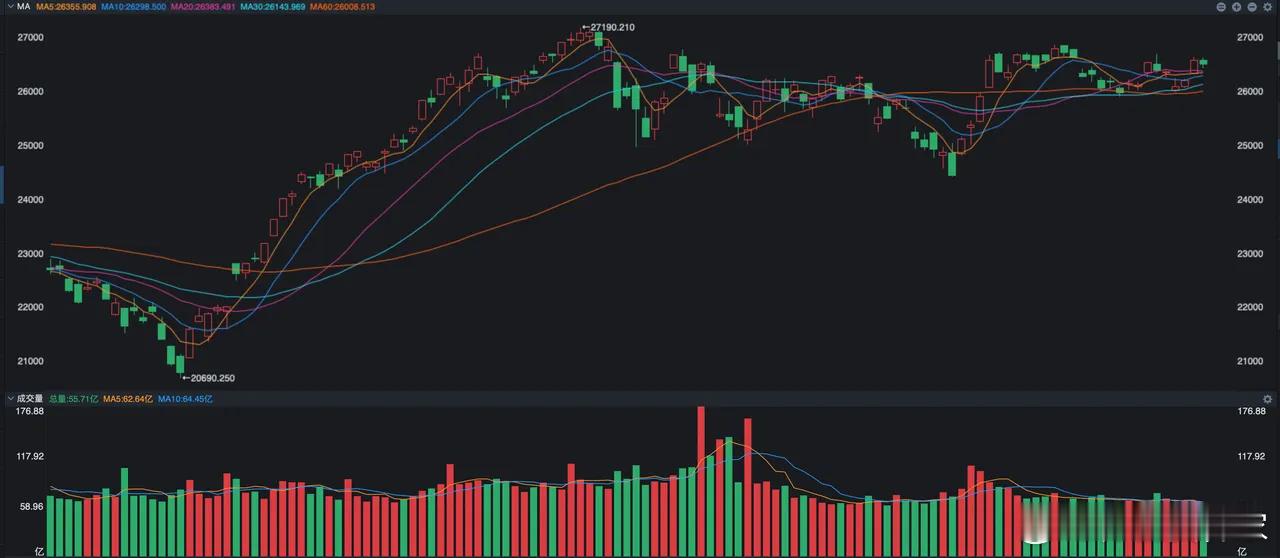
Task: Zoom out chart with minus icon
Action: click(1252, 7)
